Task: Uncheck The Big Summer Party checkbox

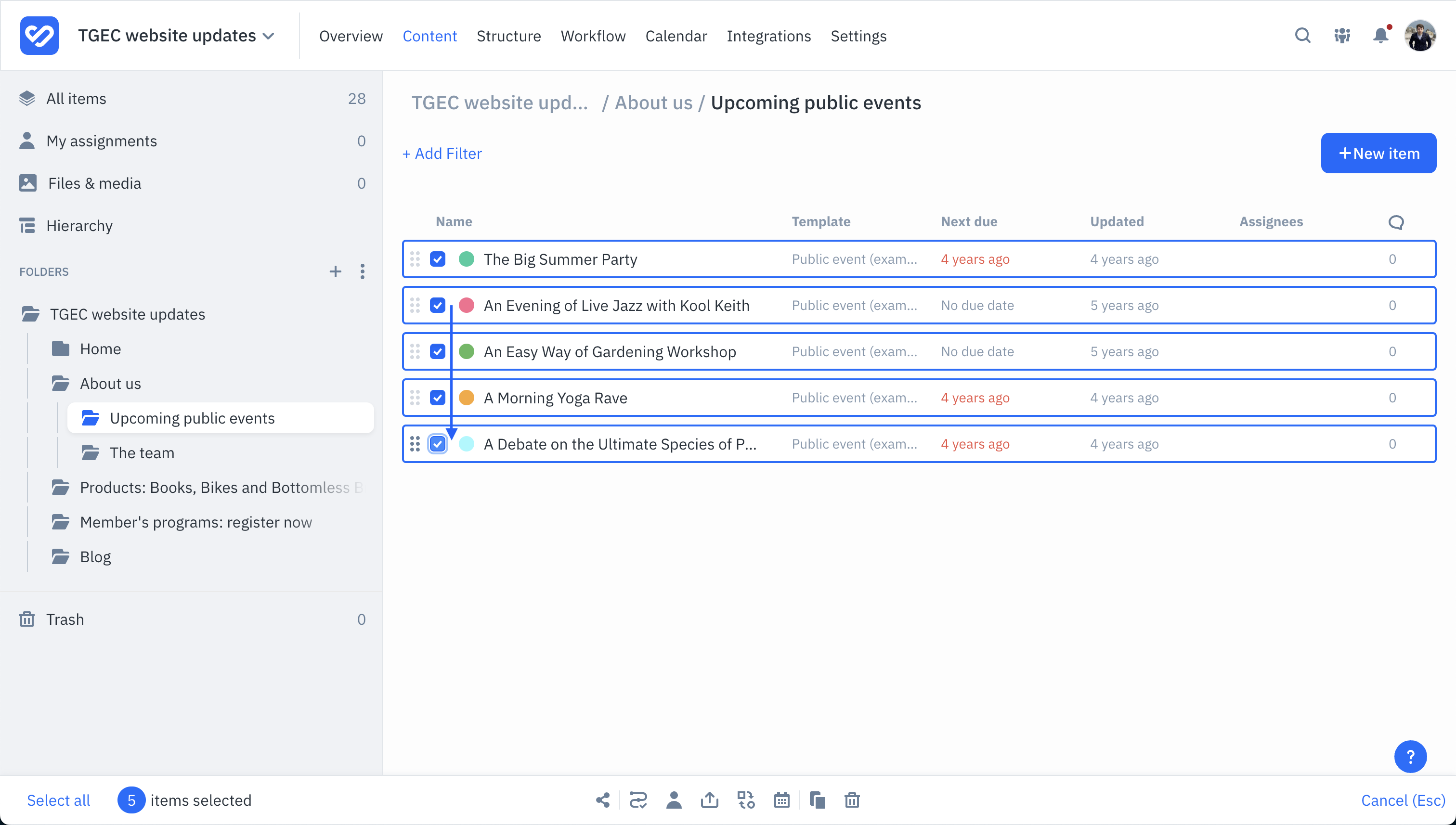Action: tap(438, 259)
